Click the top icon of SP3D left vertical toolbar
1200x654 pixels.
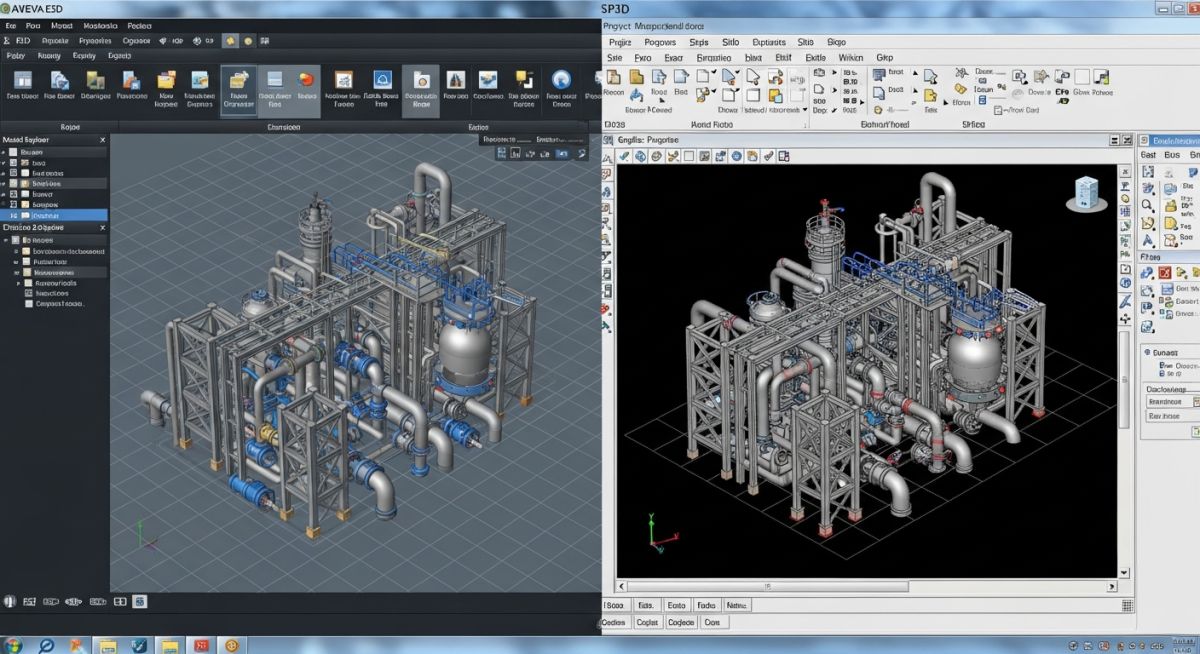(607, 159)
